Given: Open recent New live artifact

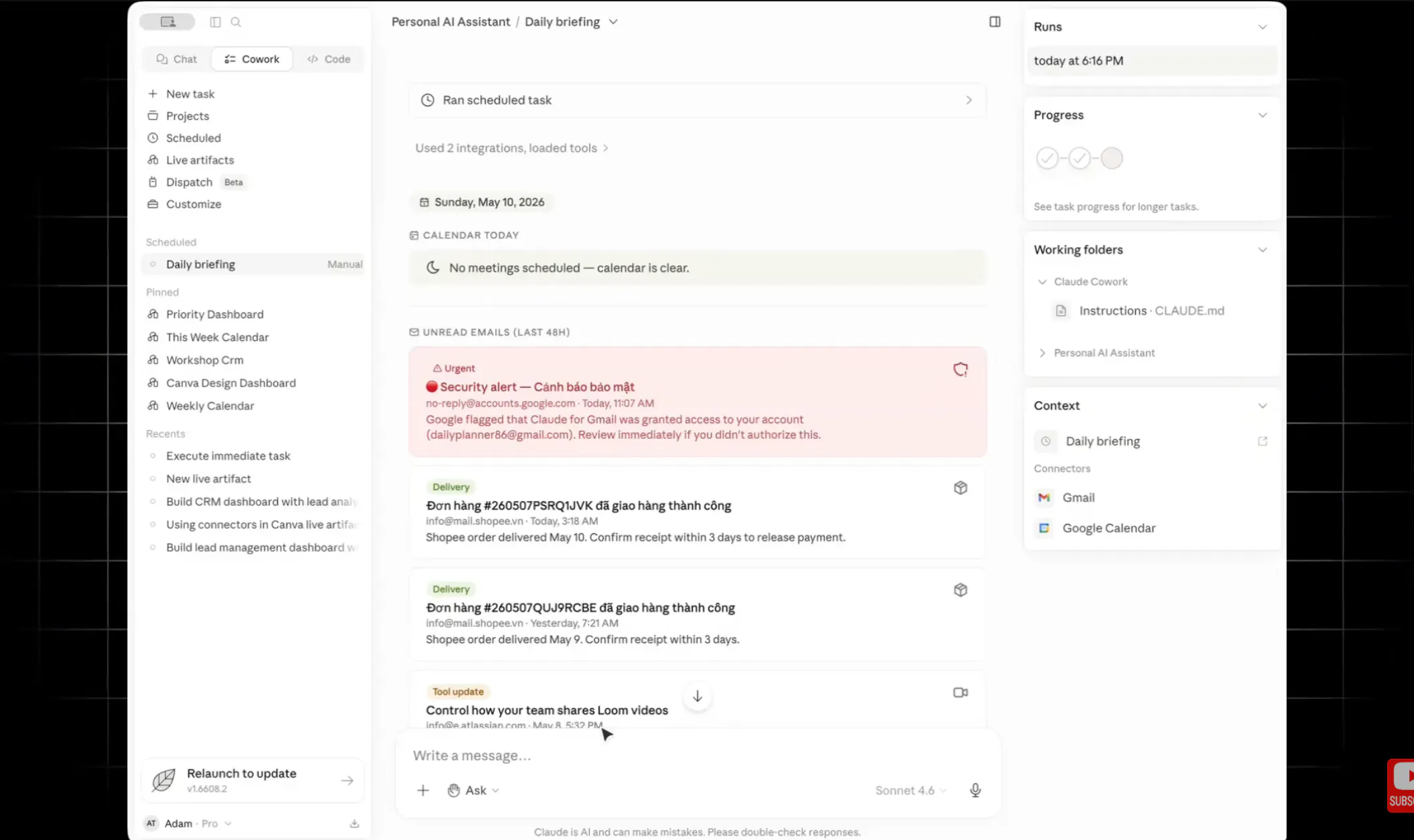Looking at the screenshot, I should [x=199, y=478].
